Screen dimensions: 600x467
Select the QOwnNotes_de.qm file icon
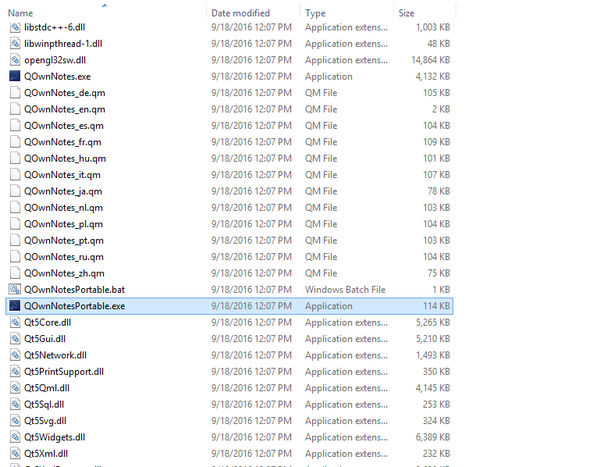pos(14,93)
